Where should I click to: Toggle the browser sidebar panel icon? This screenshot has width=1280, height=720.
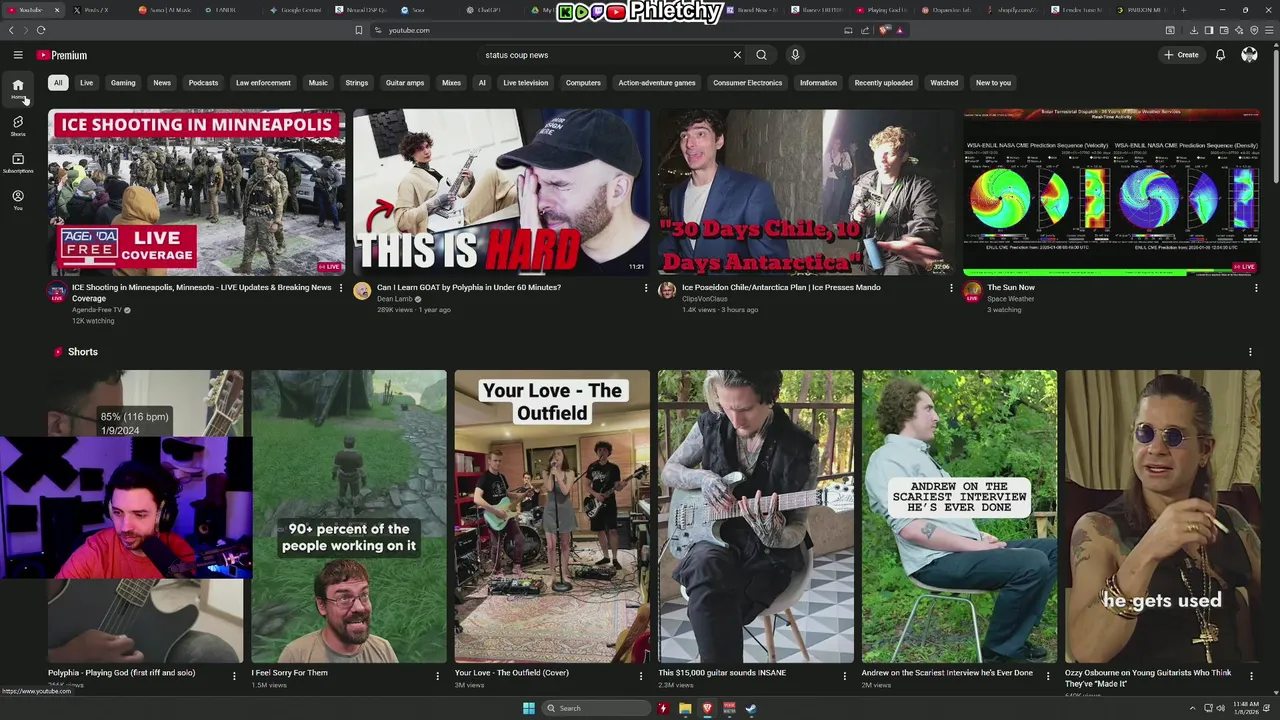tap(1209, 30)
